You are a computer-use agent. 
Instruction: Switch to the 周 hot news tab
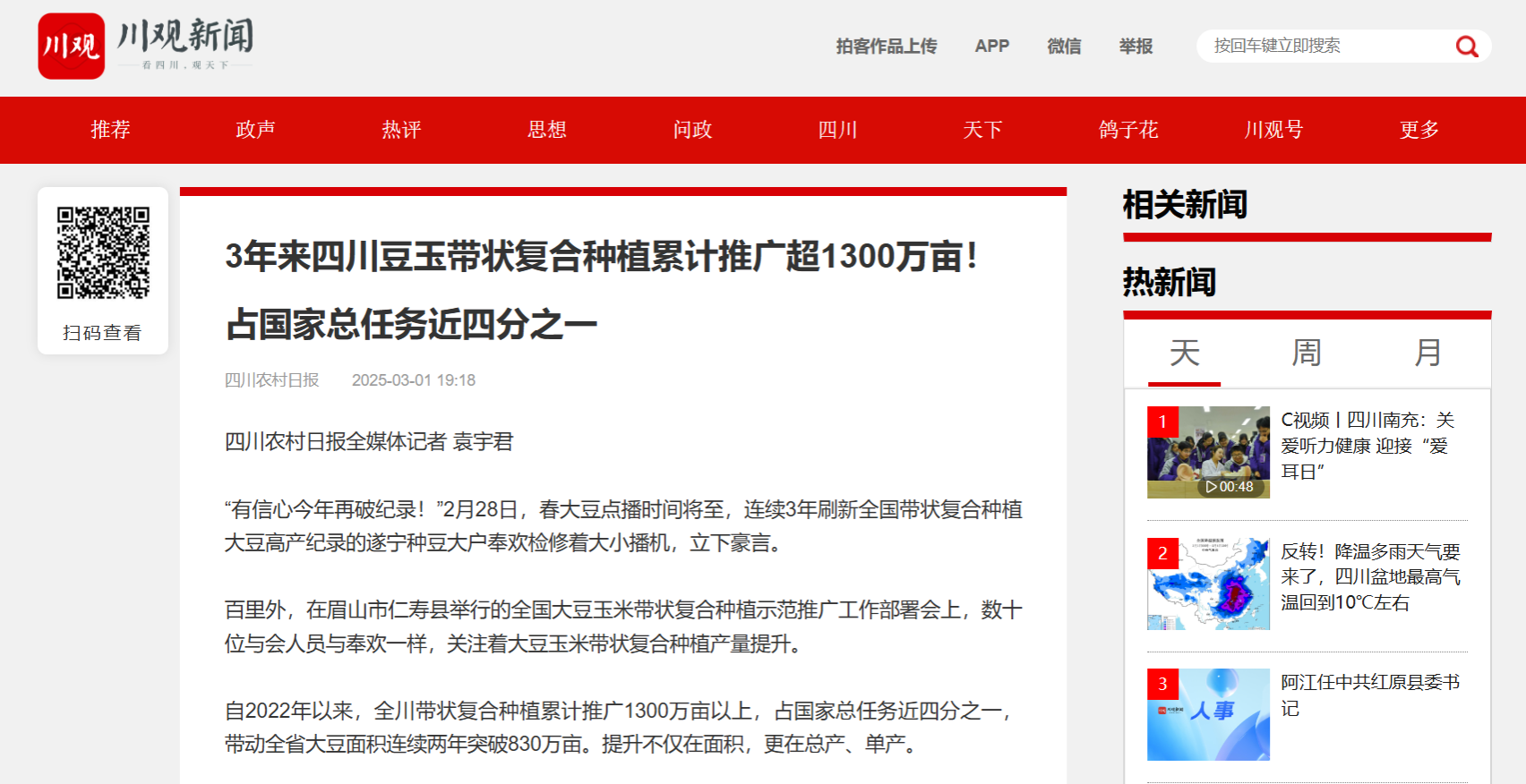[x=1307, y=353]
